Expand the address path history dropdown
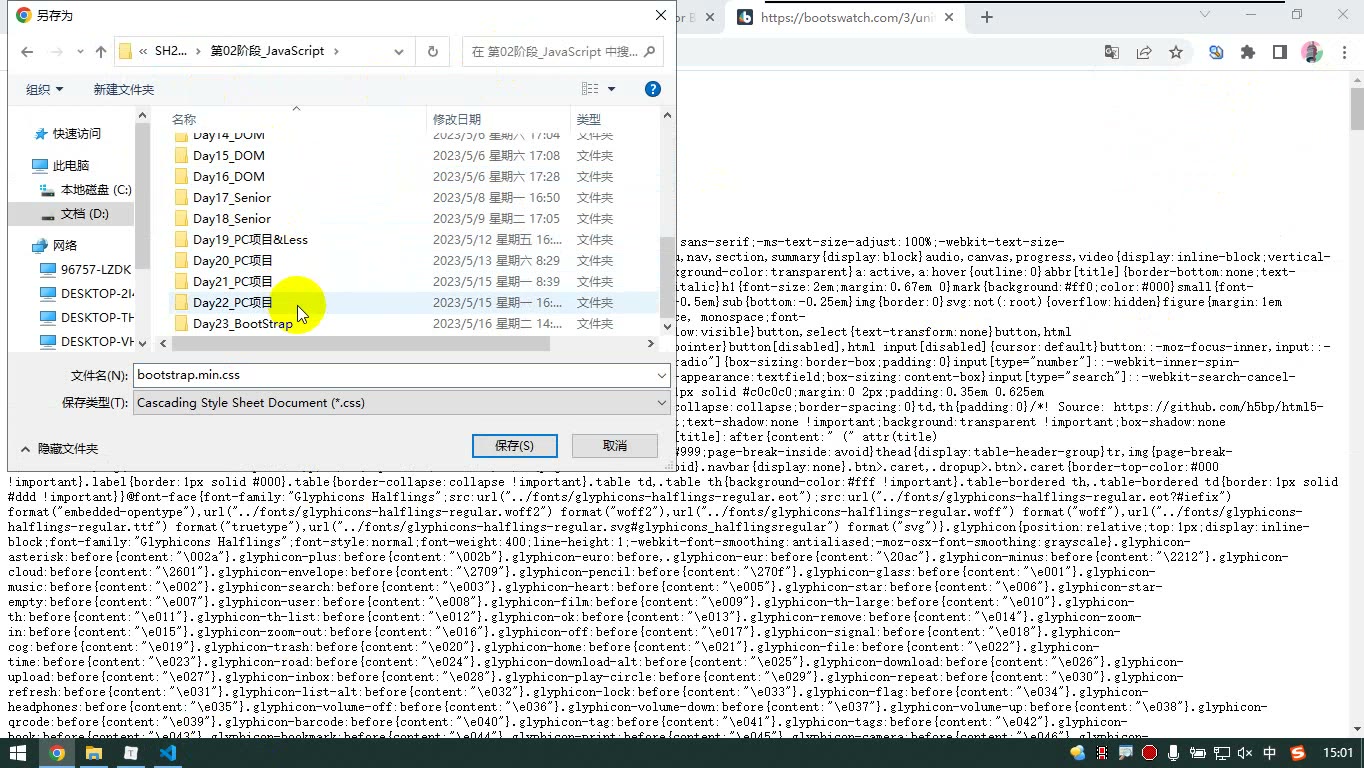The width and height of the screenshot is (1364, 768). [399, 52]
